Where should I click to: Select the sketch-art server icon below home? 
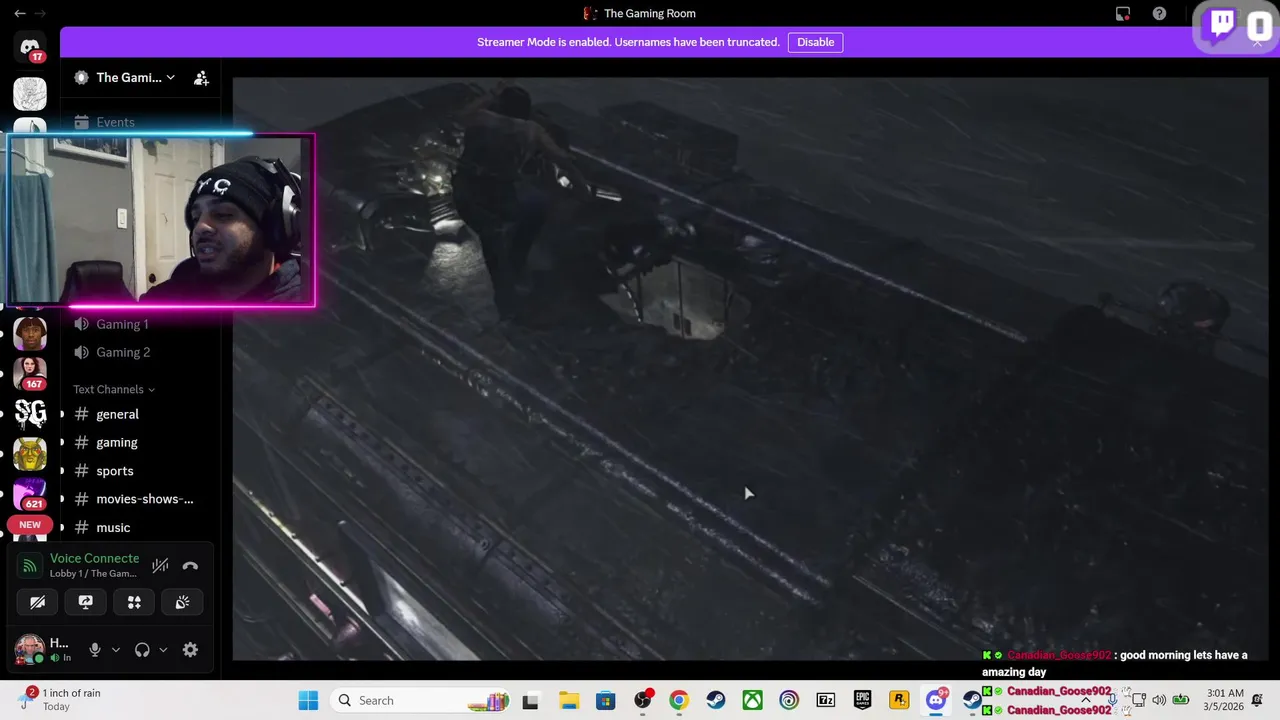point(30,94)
